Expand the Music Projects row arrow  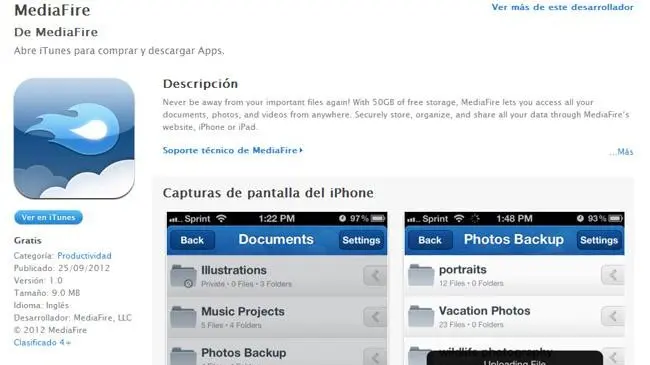(375, 317)
